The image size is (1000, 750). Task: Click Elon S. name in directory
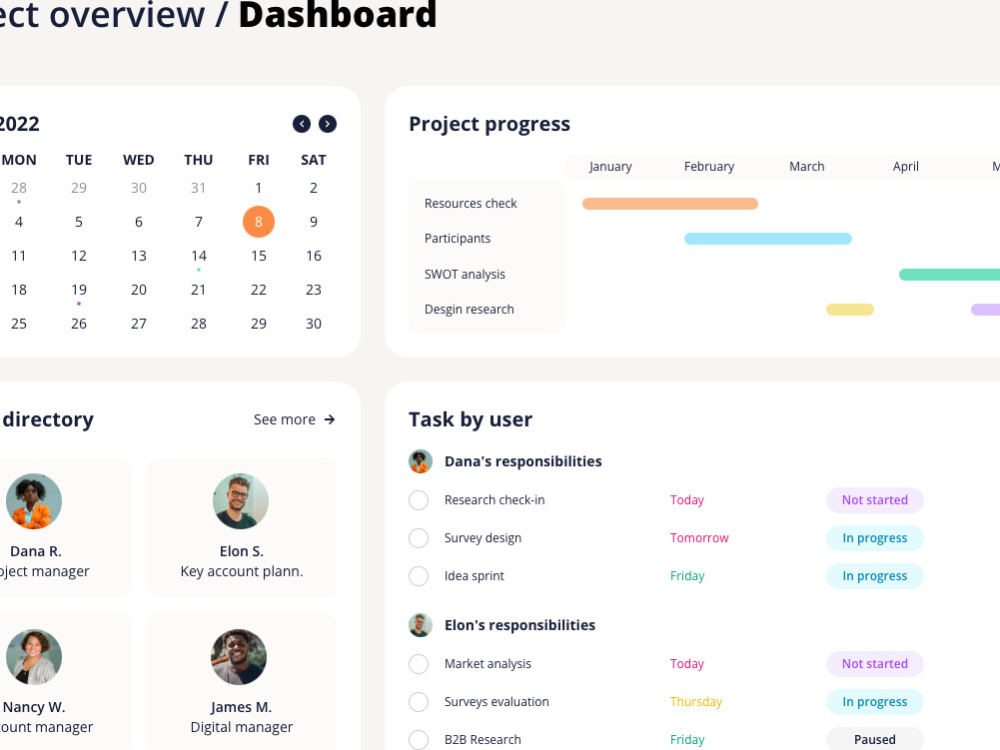241,551
